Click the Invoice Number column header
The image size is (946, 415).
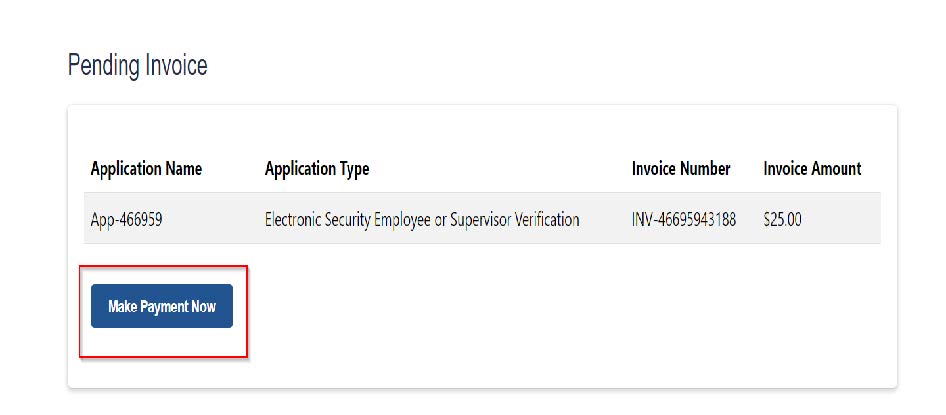[x=681, y=169]
